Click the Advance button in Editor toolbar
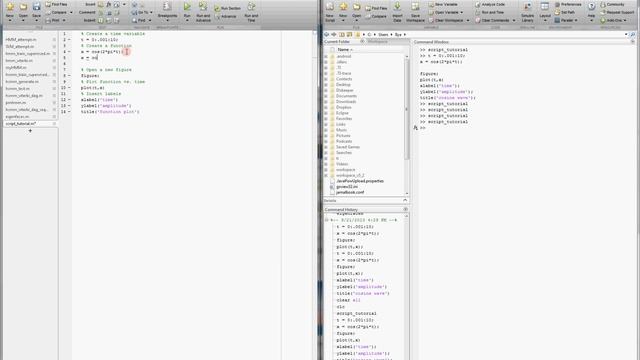The image size is (640, 360). 225,16
